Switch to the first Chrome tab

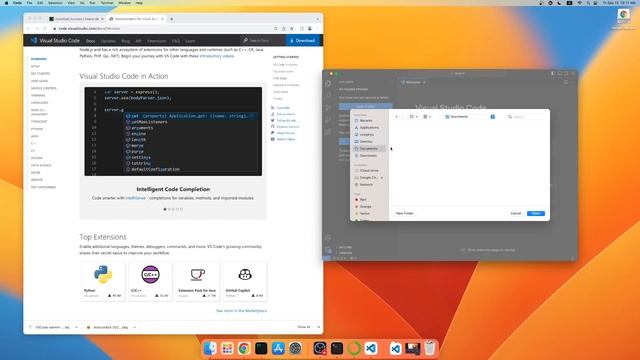[76, 19]
